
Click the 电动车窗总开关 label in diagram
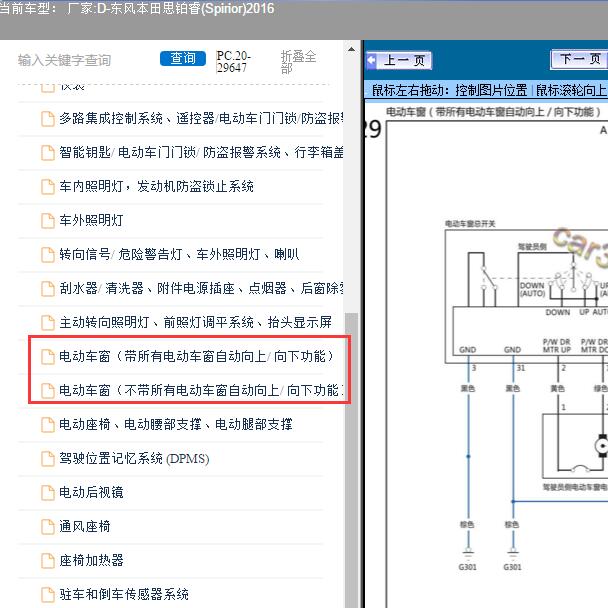point(470,224)
